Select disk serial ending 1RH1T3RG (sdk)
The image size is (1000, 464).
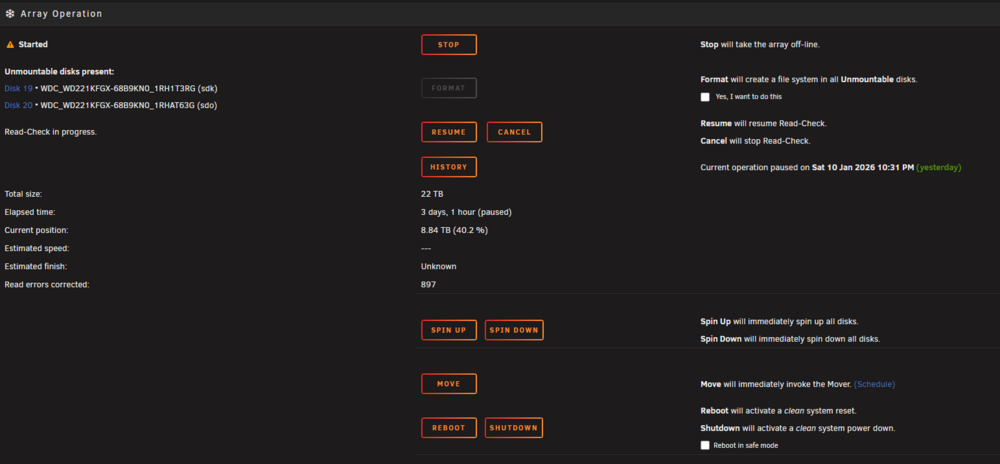129,89
